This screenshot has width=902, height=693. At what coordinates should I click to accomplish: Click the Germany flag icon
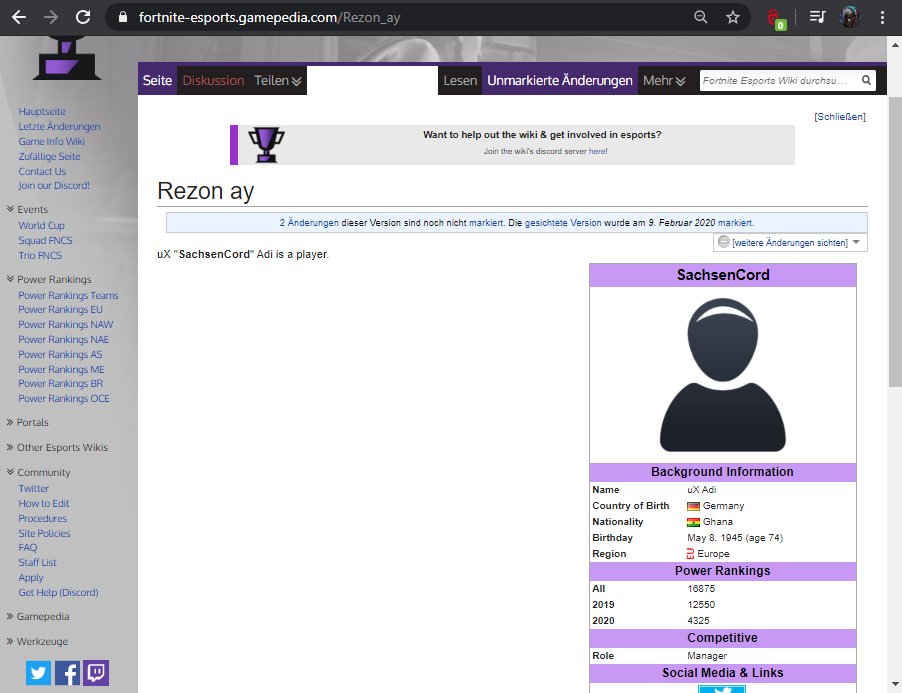(x=693, y=506)
